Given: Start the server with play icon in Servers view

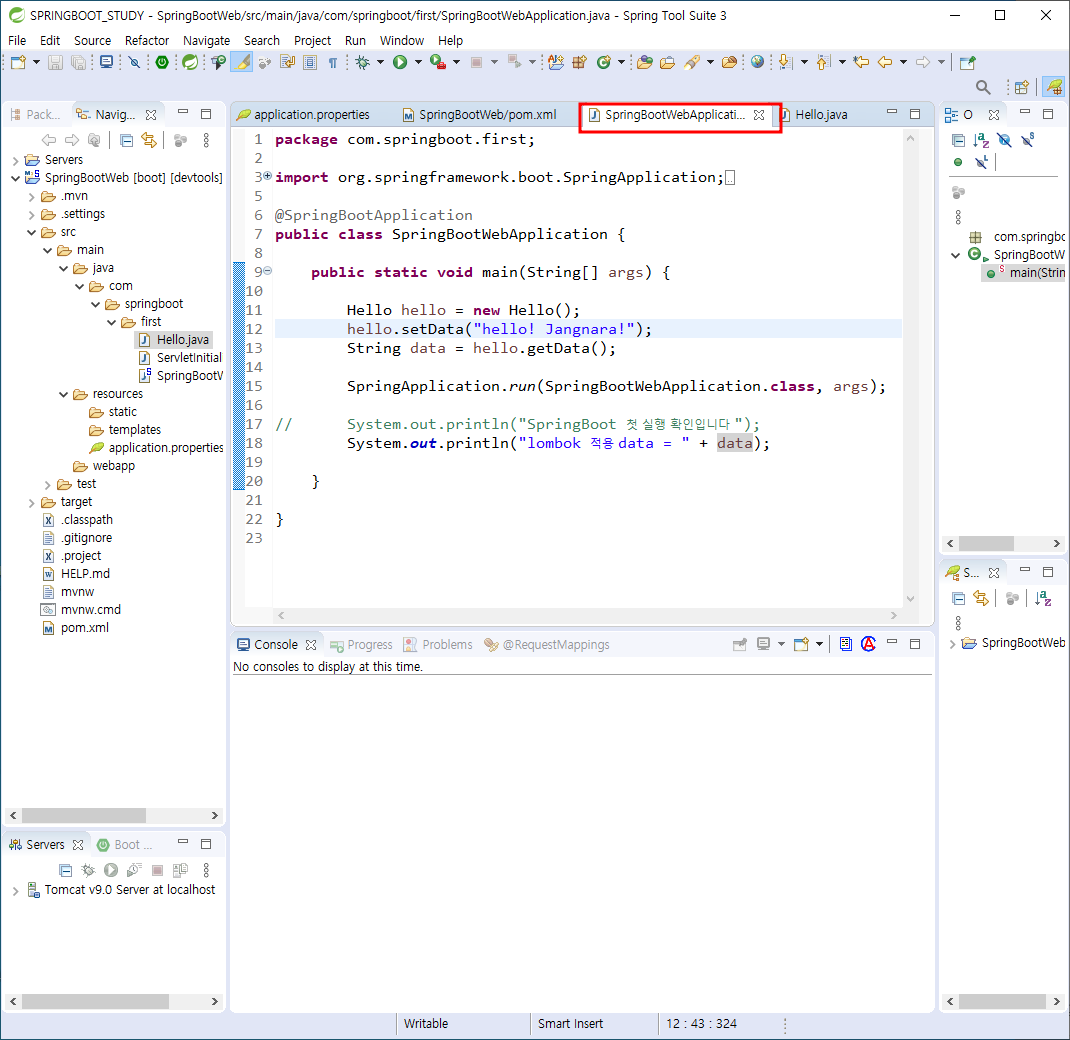Looking at the screenshot, I should 111,870.
